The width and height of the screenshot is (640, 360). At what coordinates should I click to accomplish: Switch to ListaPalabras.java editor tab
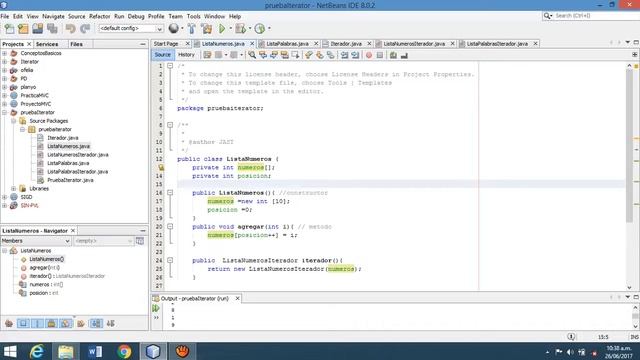coord(287,44)
